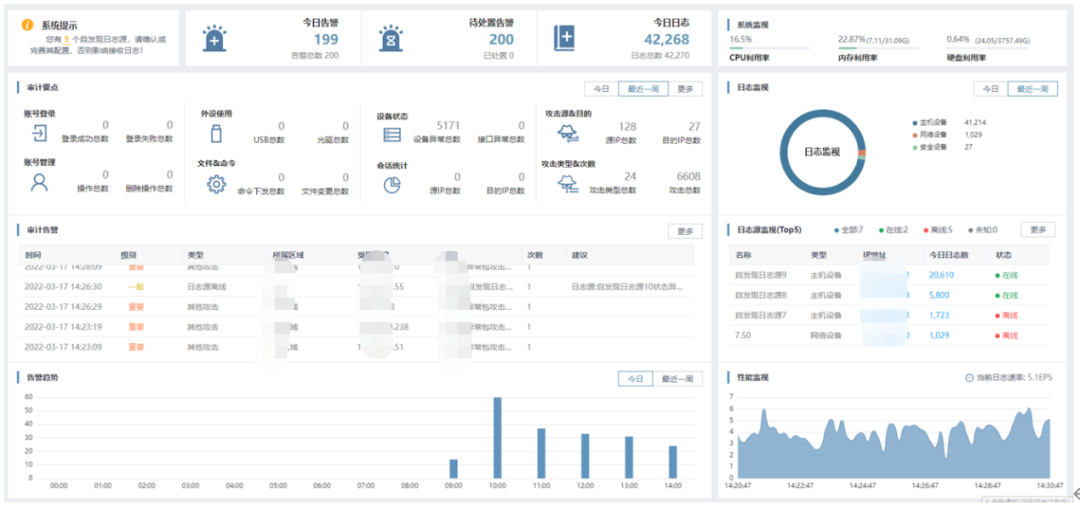Click the 14:00 bar in 告警趋势 chart
The image size is (1080, 509).
(673, 461)
